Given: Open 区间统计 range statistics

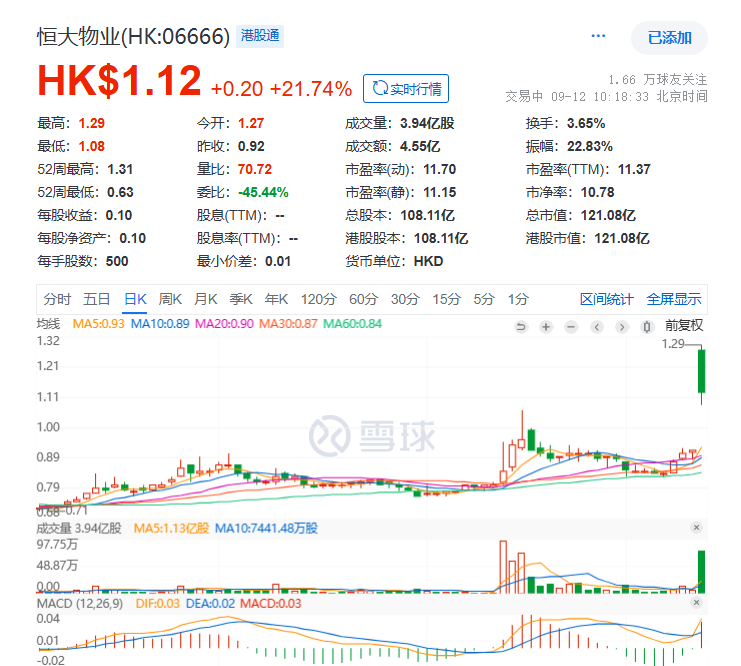Looking at the screenshot, I should tap(606, 299).
